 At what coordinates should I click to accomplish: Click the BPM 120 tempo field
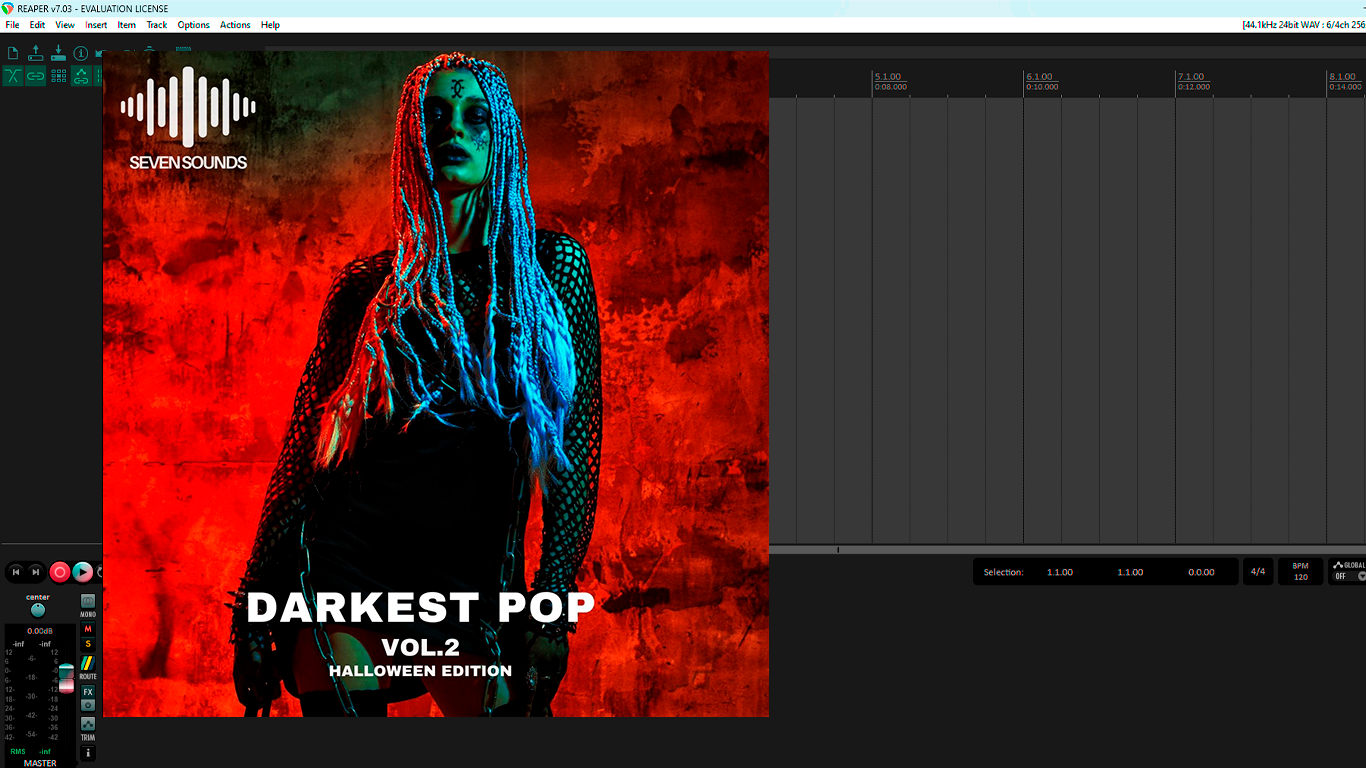(x=1300, y=572)
